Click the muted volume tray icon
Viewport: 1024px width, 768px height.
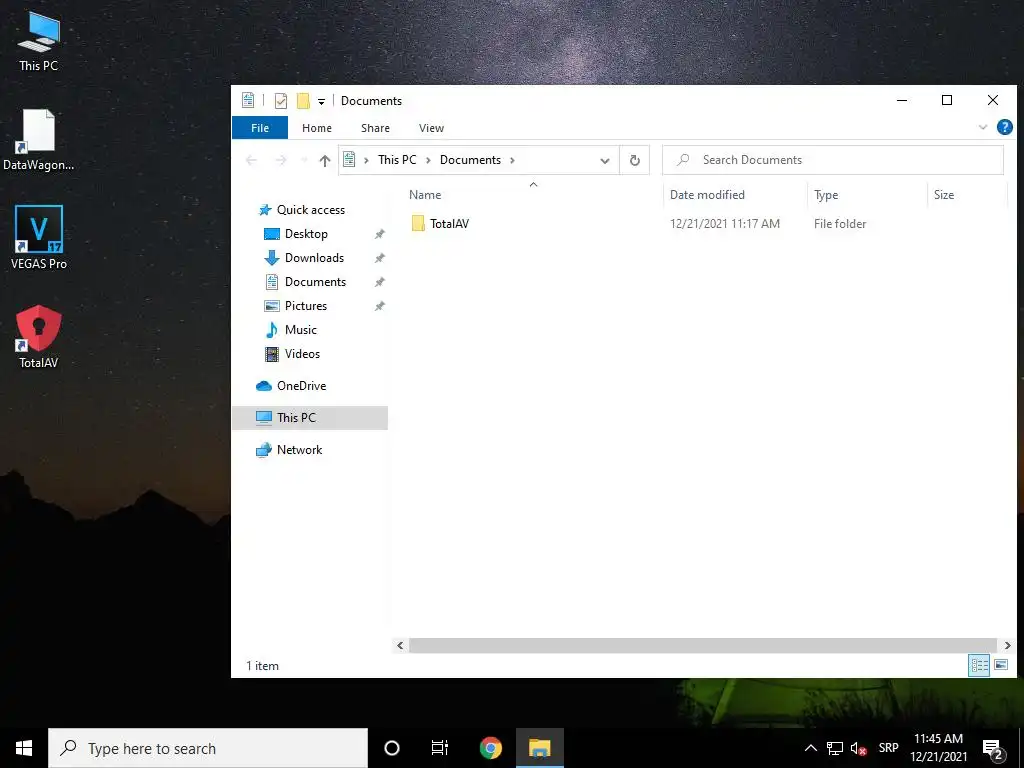pyautogui.click(x=858, y=749)
